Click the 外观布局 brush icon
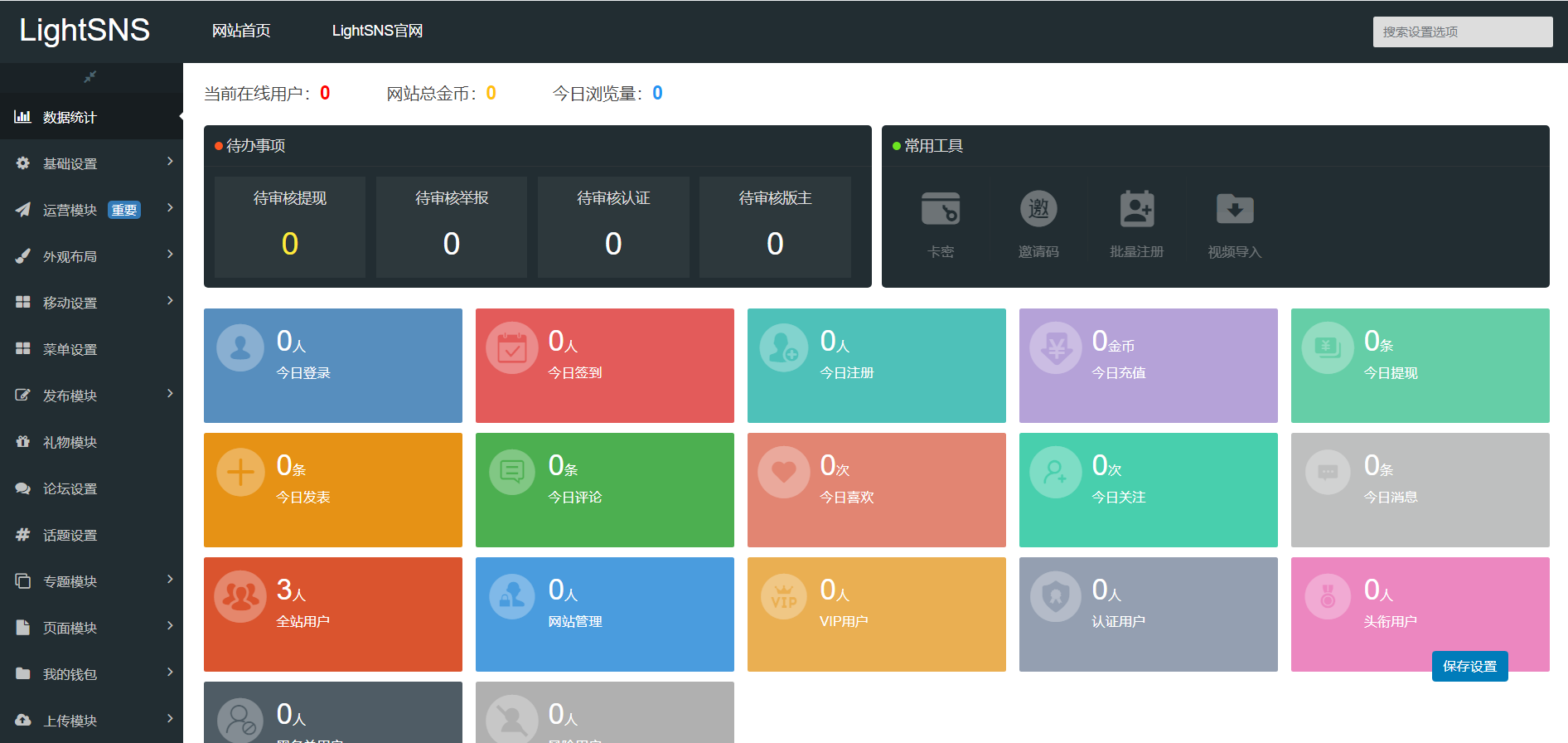Screen dimensions: 1568x743 22,256
